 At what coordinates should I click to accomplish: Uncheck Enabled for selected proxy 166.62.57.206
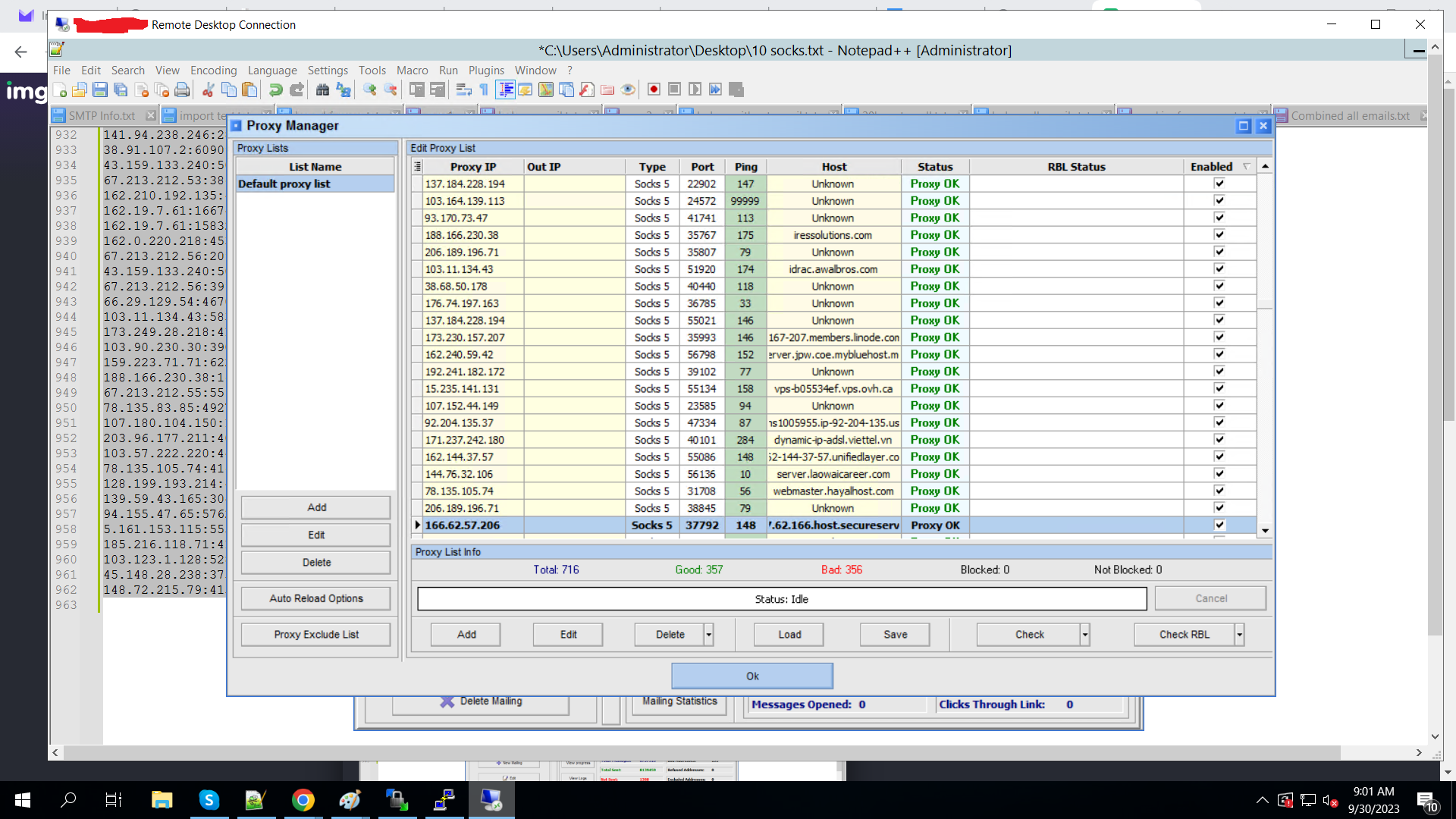(1219, 525)
